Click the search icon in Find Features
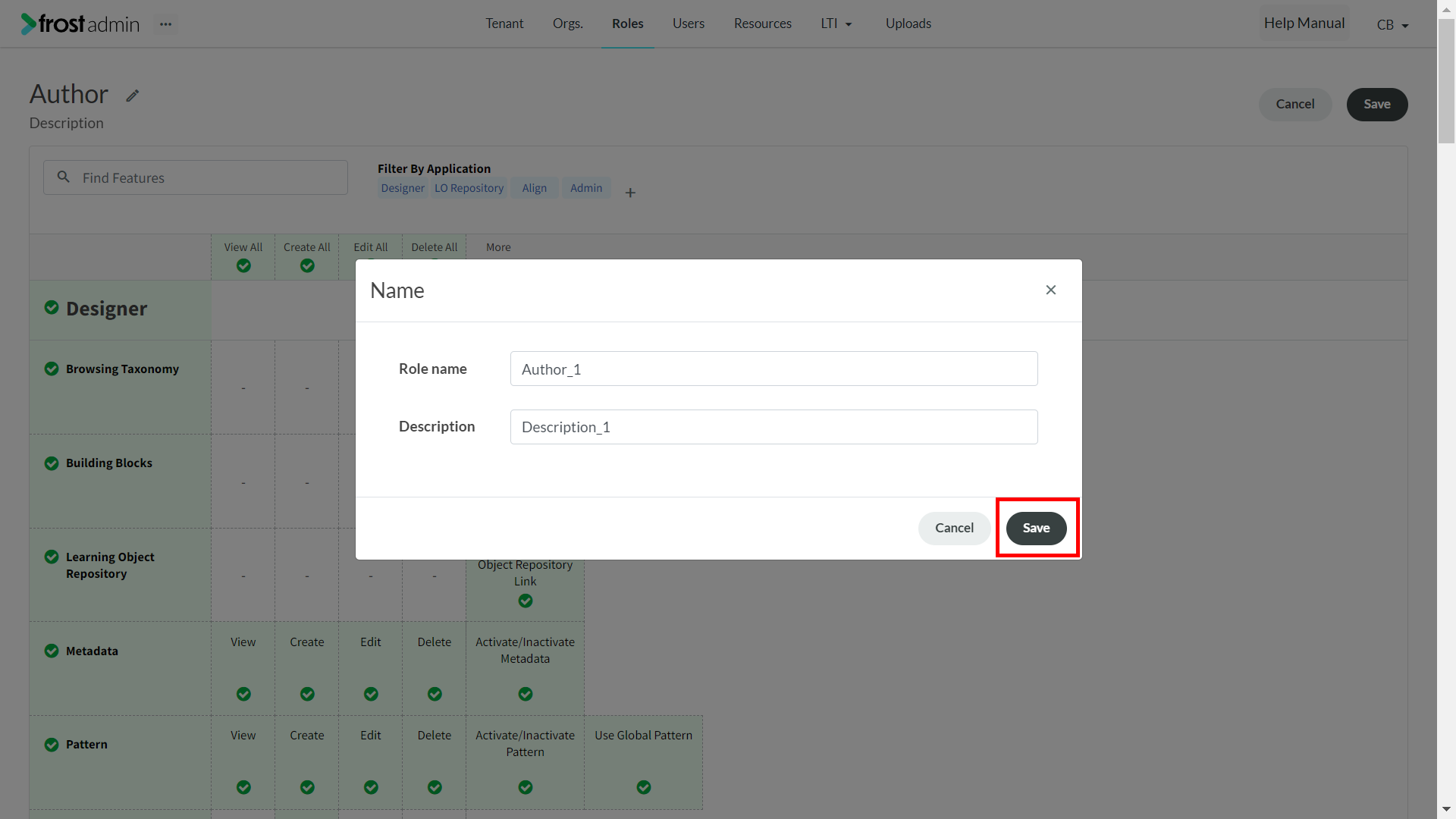This screenshot has width=1456, height=819. tap(64, 177)
